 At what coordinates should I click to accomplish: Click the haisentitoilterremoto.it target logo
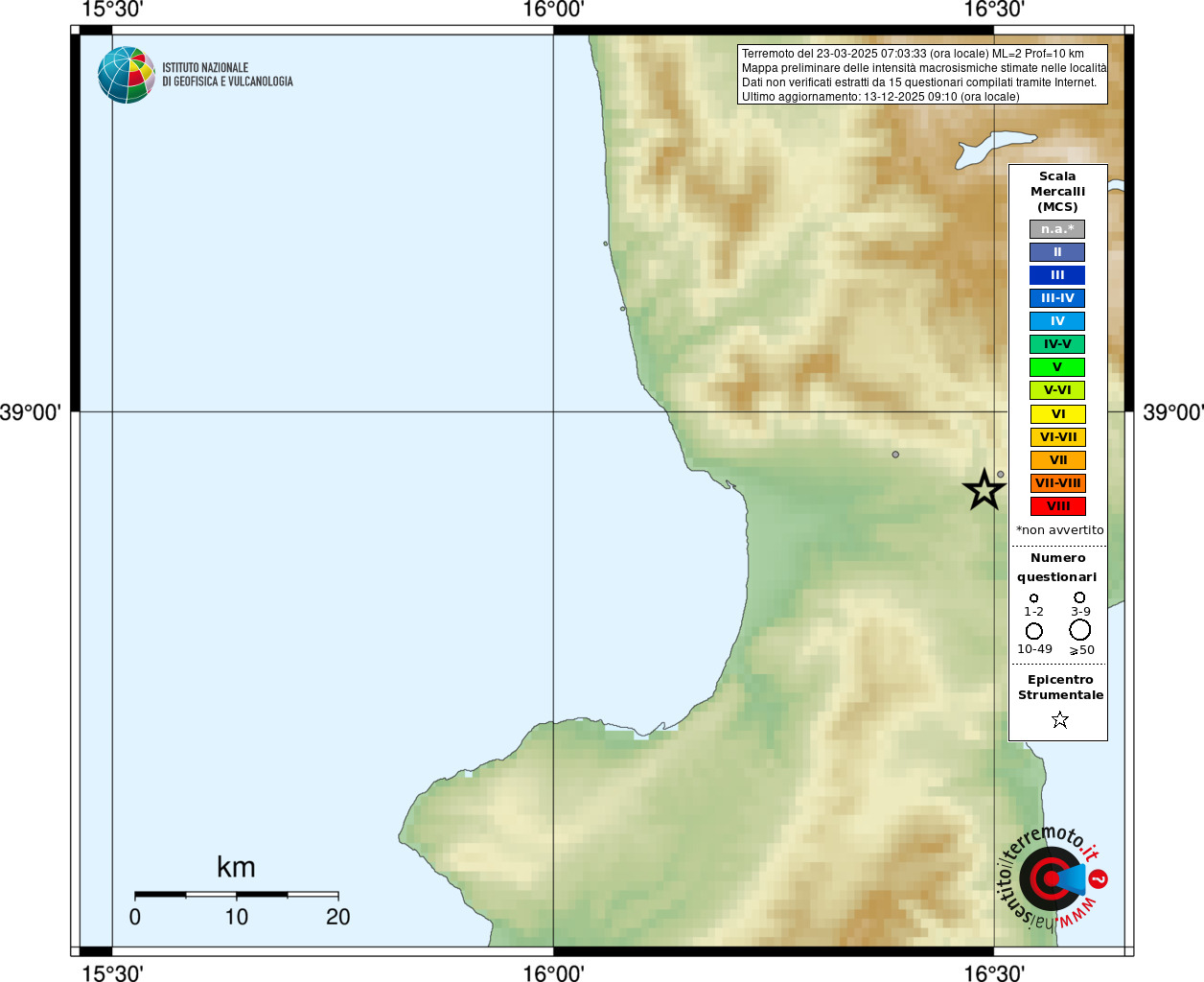point(1052,877)
